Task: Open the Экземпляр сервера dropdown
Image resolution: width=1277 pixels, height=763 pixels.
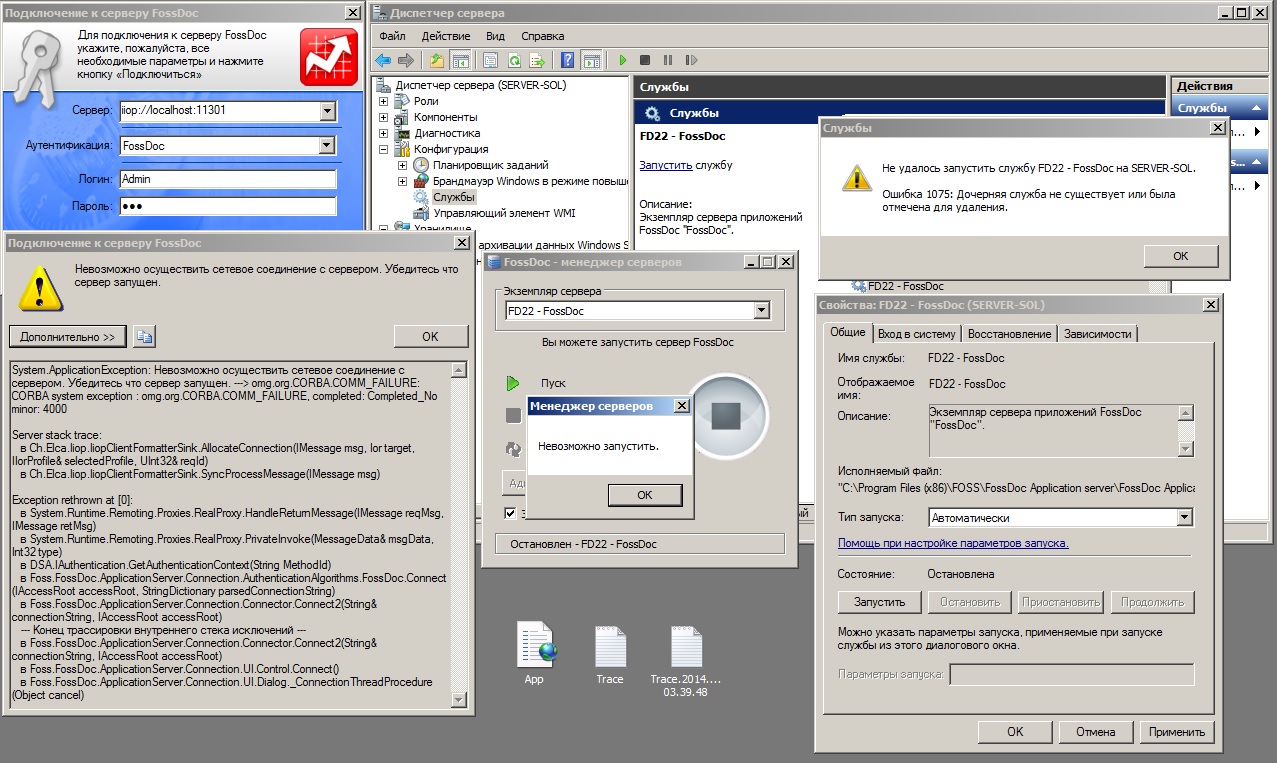Action: pyautogui.click(x=762, y=311)
